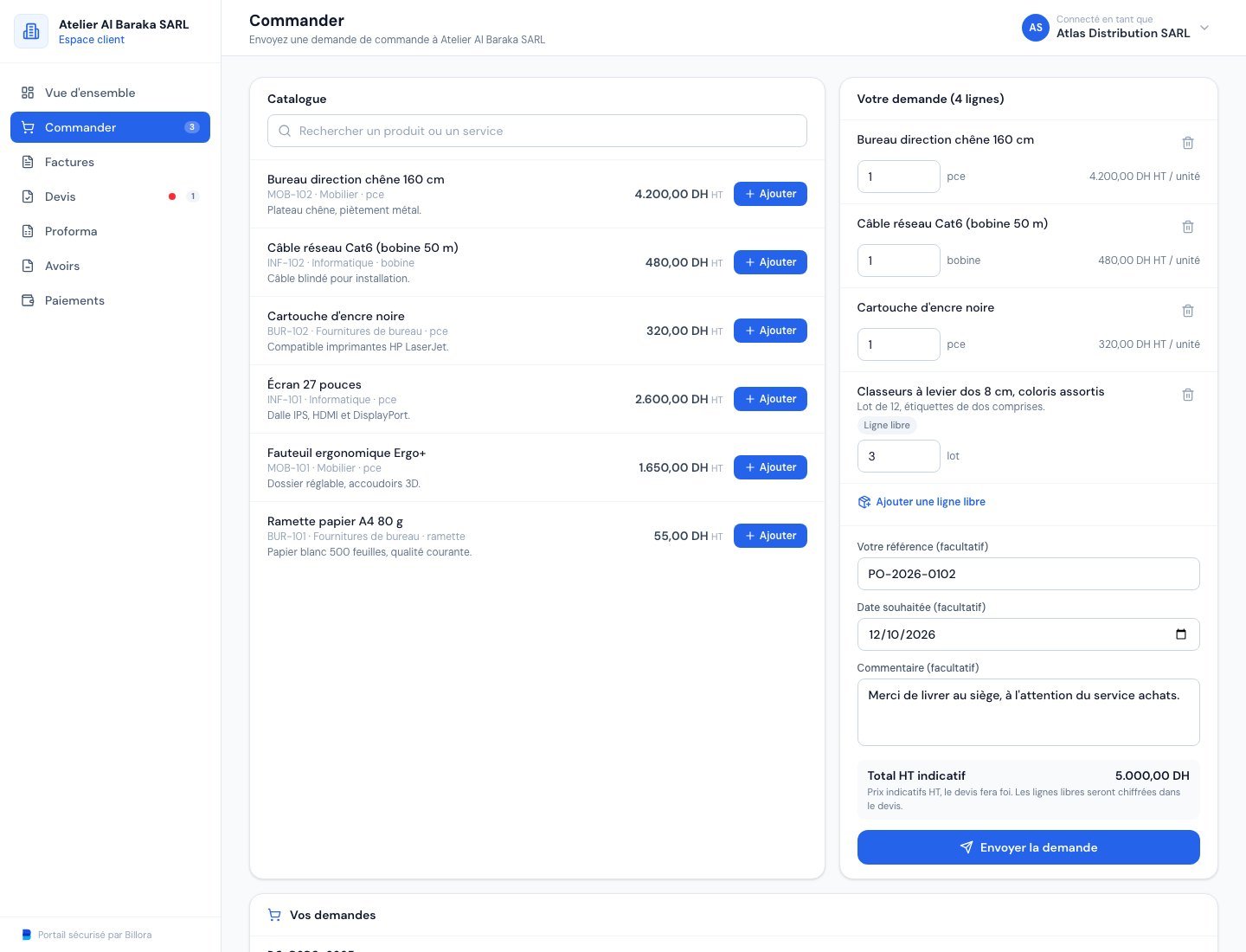Navigate to Avoirs
1246x952 pixels.
(110, 266)
